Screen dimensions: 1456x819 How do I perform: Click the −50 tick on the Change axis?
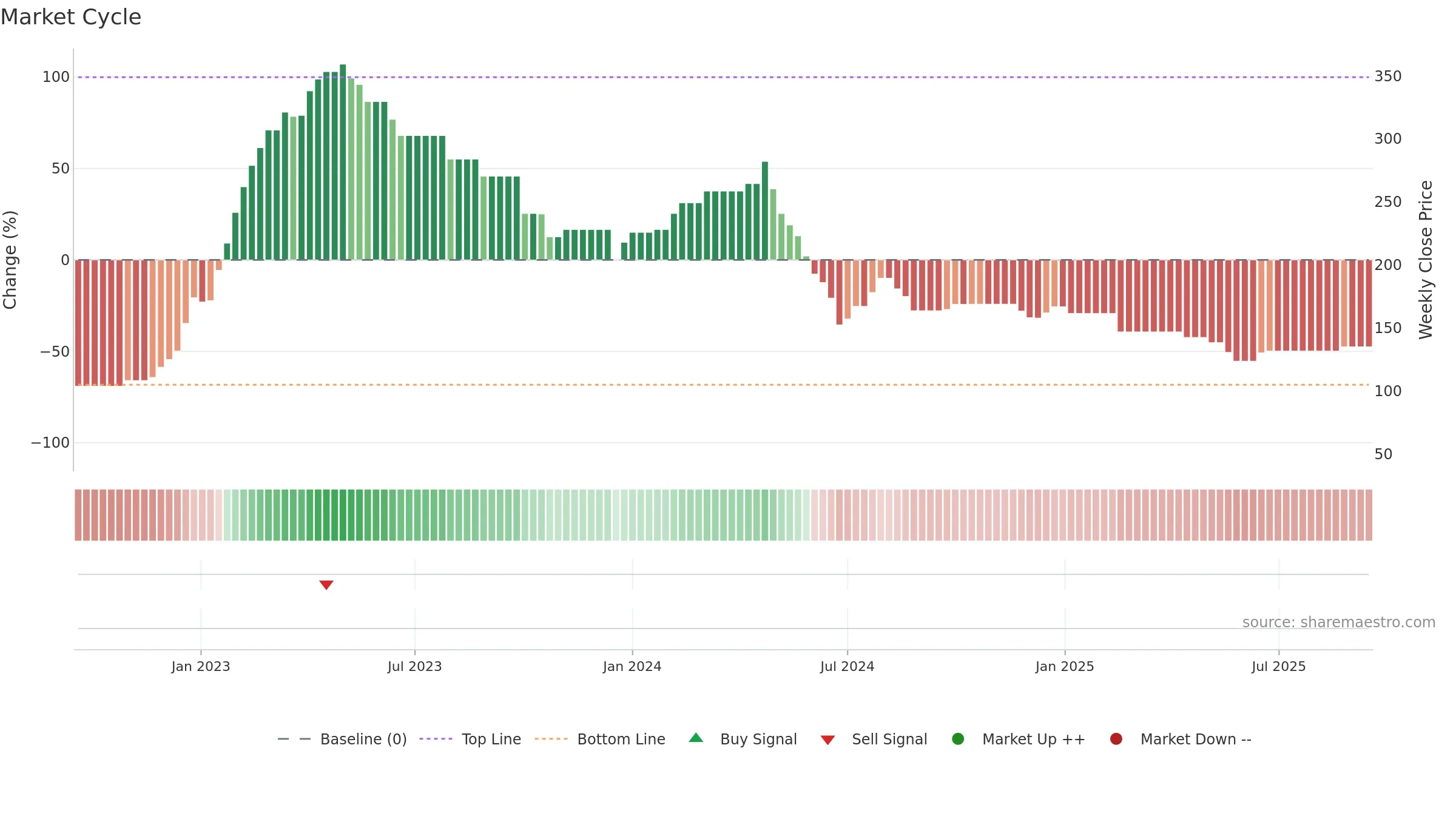pyautogui.click(x=55, y=352)
